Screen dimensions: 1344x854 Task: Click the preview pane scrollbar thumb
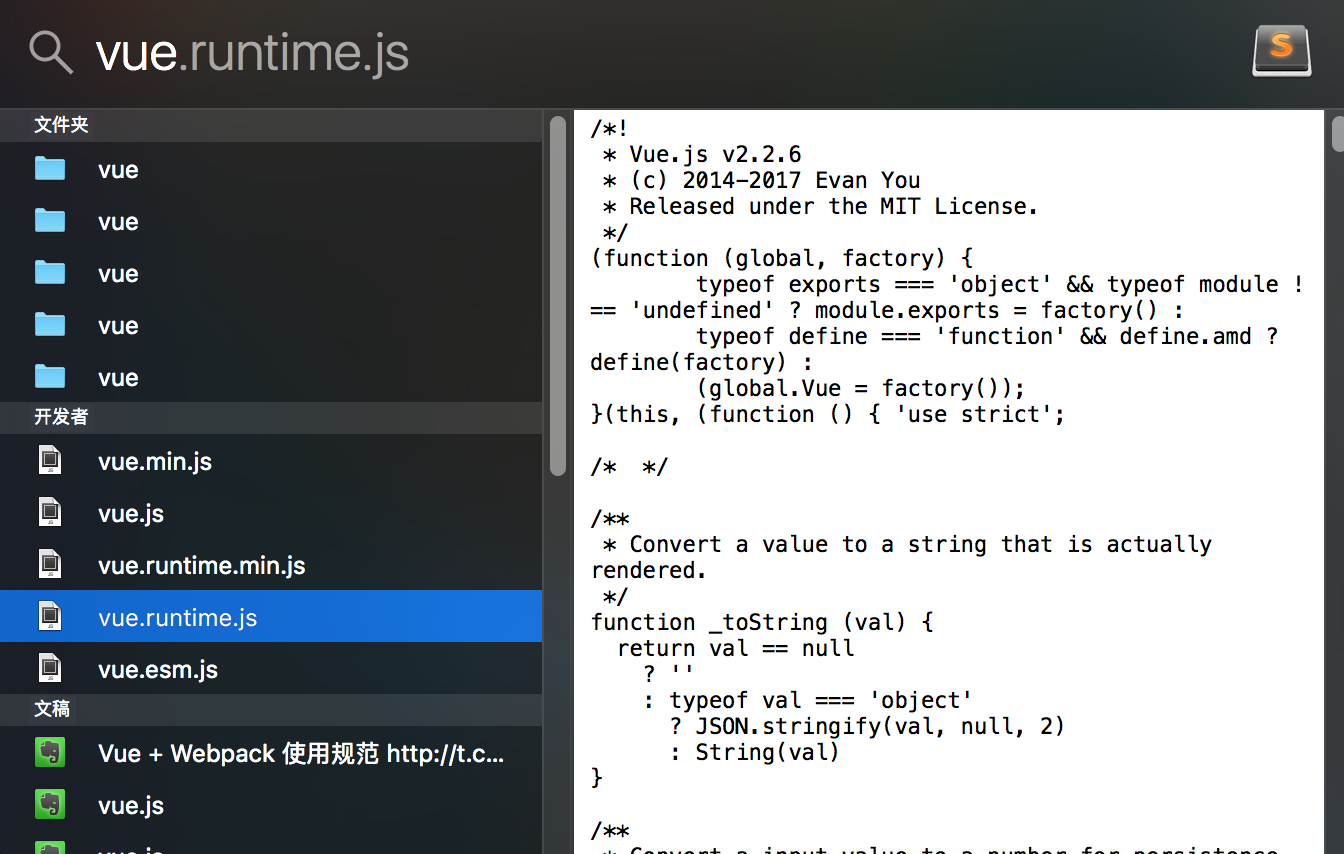1338,134
